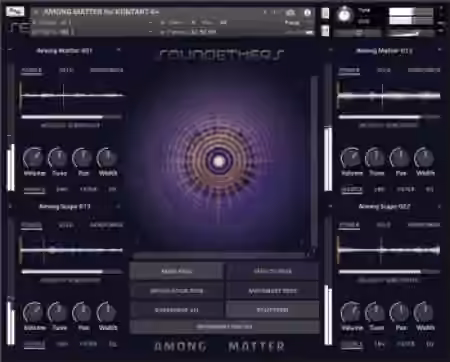The width and height of the screenshot is (450, 362).
Task: Go to next sound in Among Scape 011
Action: (118, 206)
